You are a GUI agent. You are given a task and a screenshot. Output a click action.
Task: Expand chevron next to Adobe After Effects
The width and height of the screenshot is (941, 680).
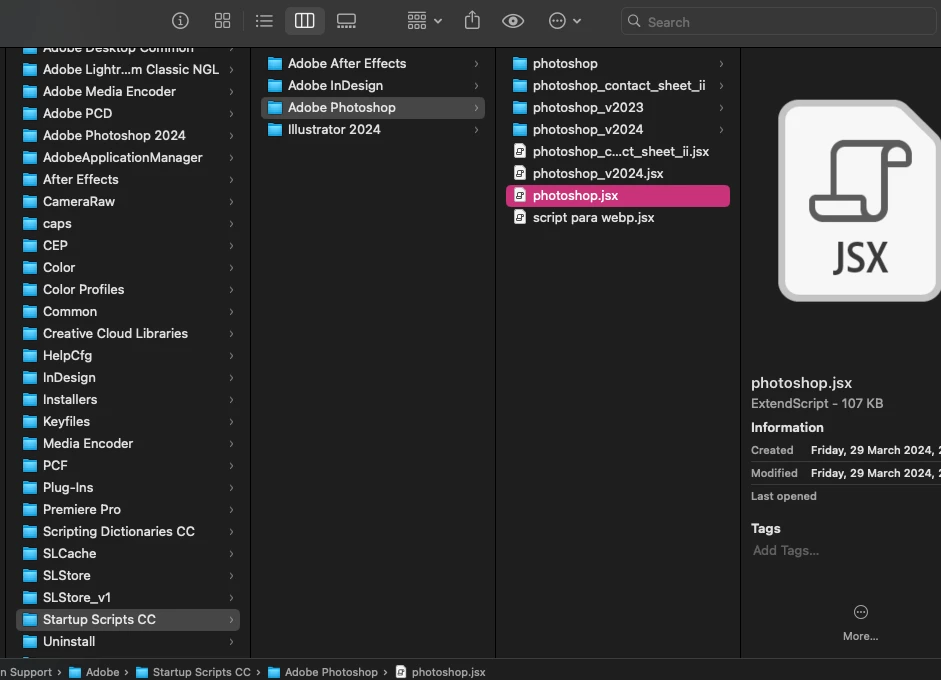point(476,64)
